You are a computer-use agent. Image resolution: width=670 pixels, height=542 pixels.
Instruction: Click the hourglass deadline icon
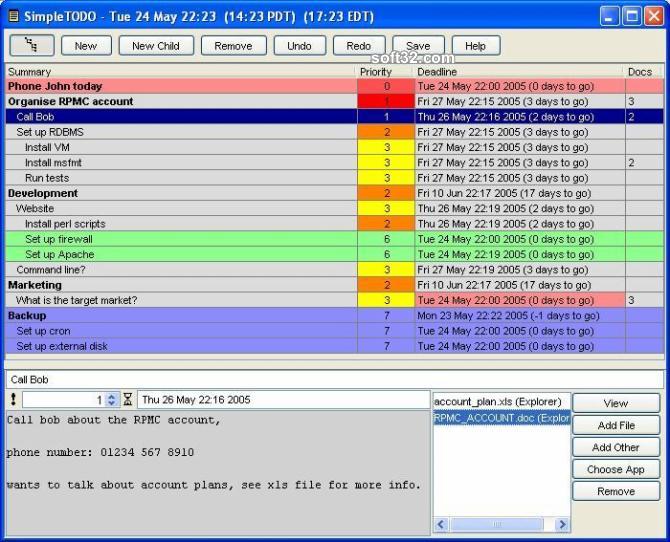point(128,399)
